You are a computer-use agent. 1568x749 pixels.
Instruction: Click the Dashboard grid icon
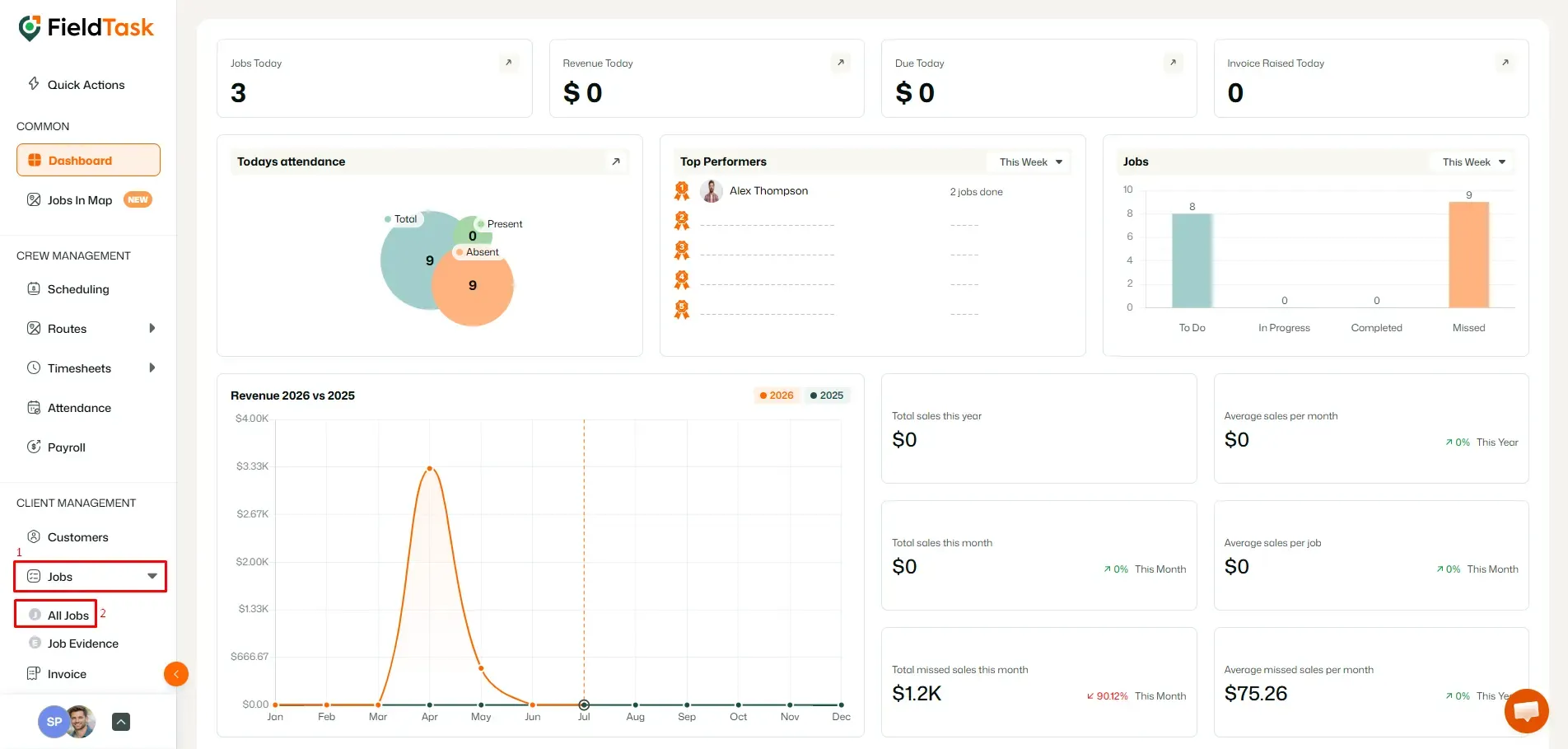click(x=35, y=160)
